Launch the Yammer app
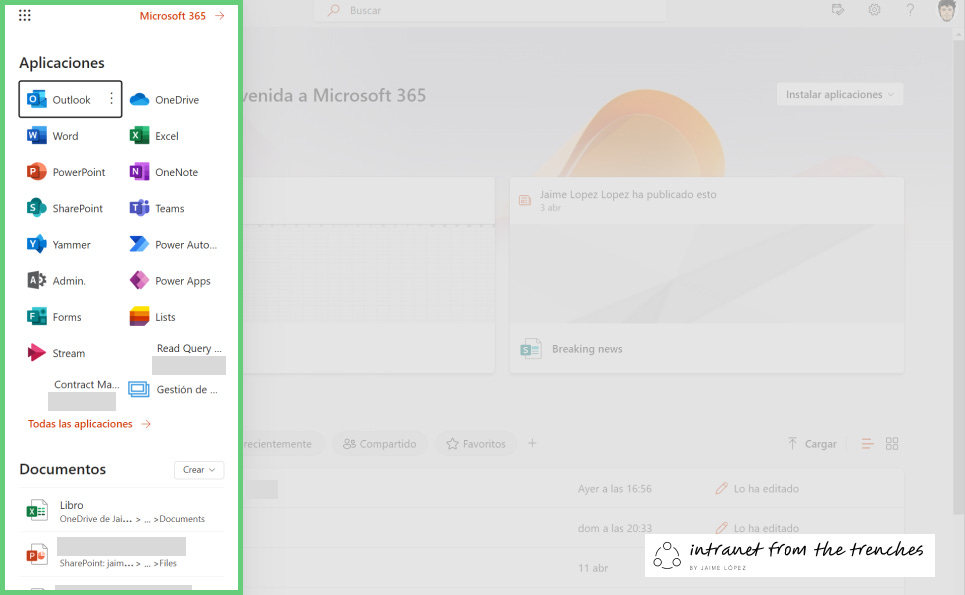The width and height of the screenshot is (965, 595). coord(59,245)
